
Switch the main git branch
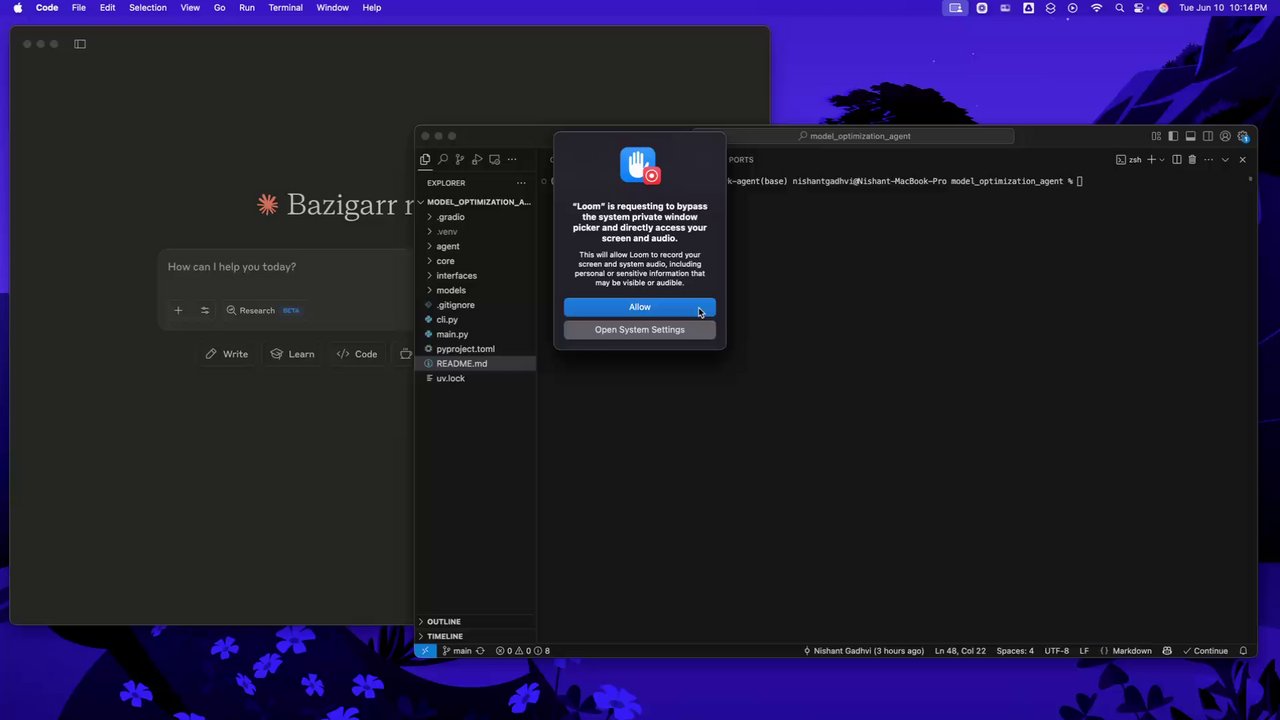tap(457, 651)
